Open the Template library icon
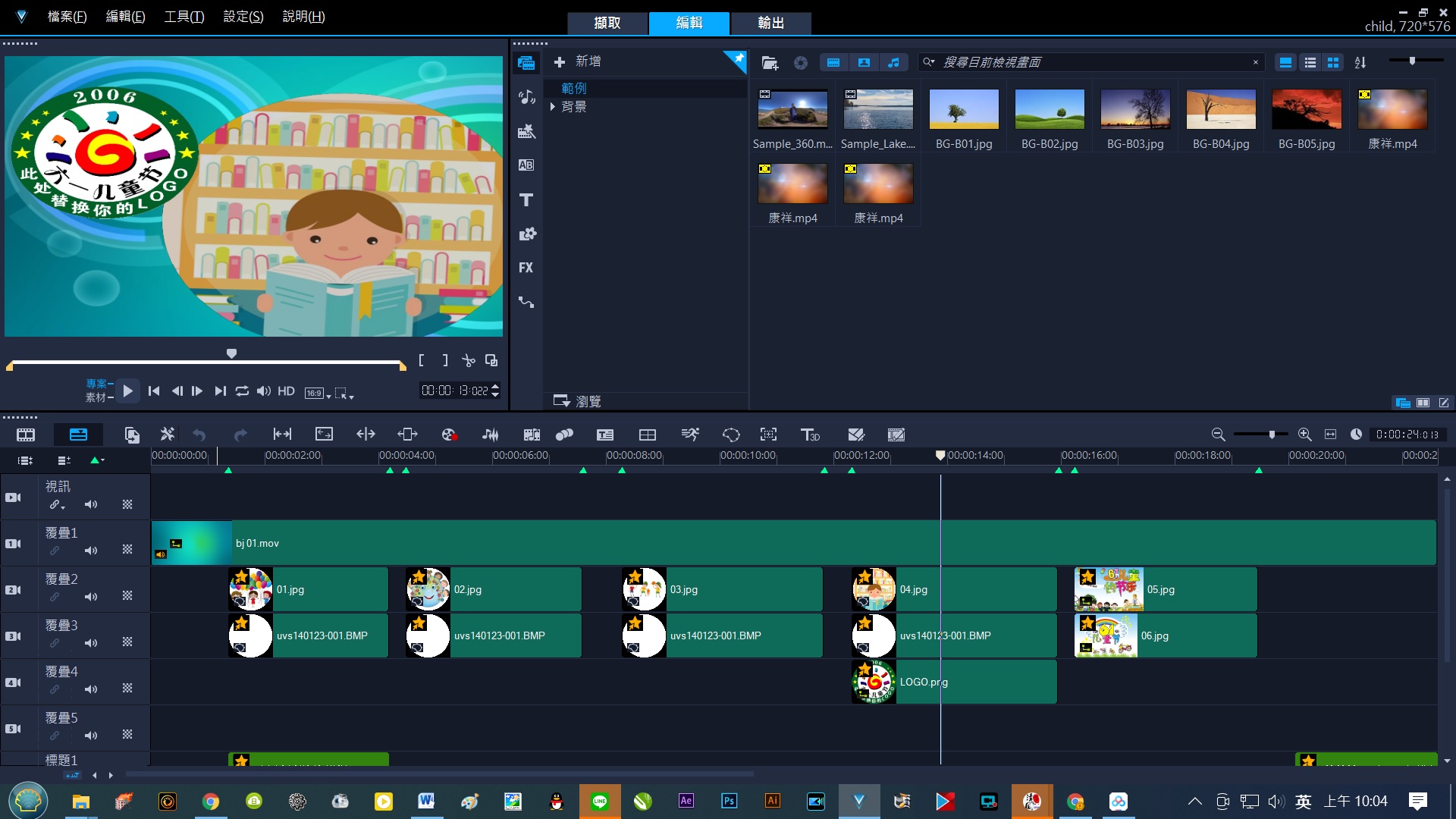 pyautogui.click(x=526, y=131)
